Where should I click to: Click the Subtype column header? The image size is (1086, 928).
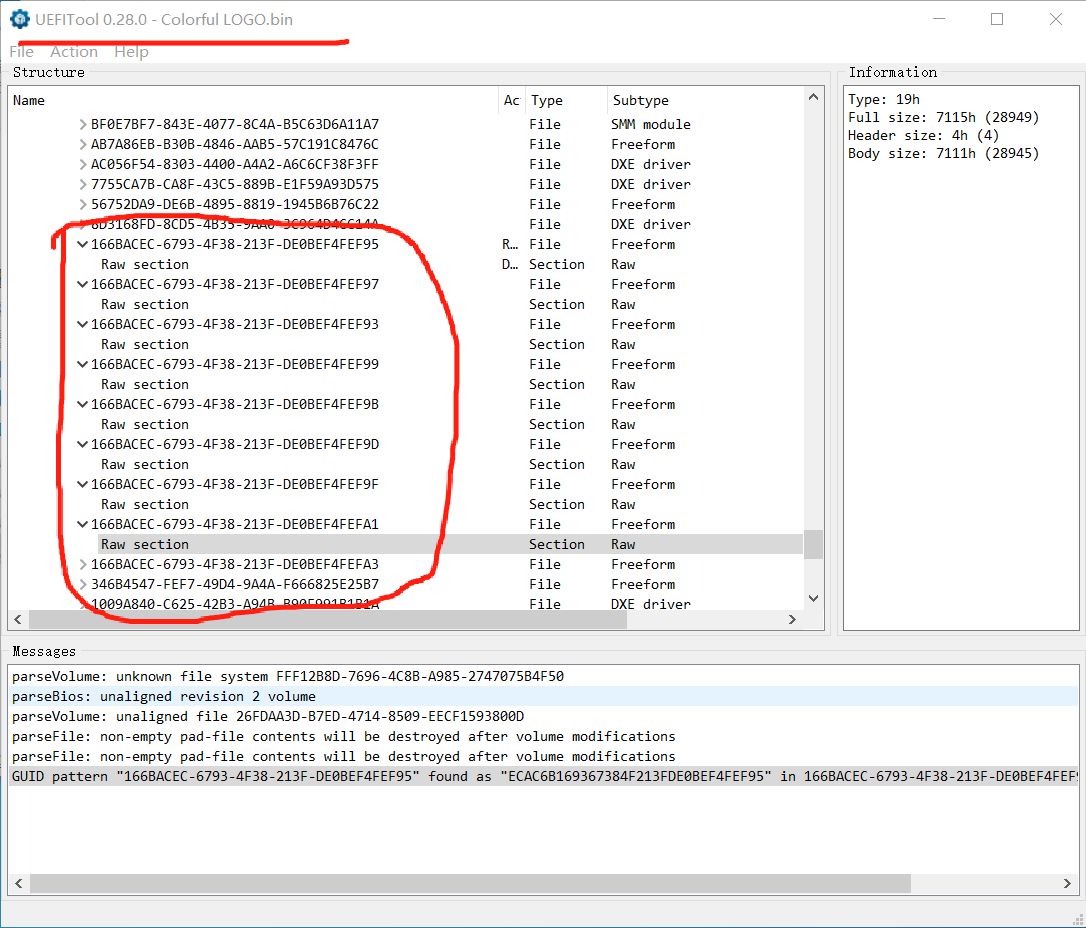pyautogui.click(x=705, y=100)
